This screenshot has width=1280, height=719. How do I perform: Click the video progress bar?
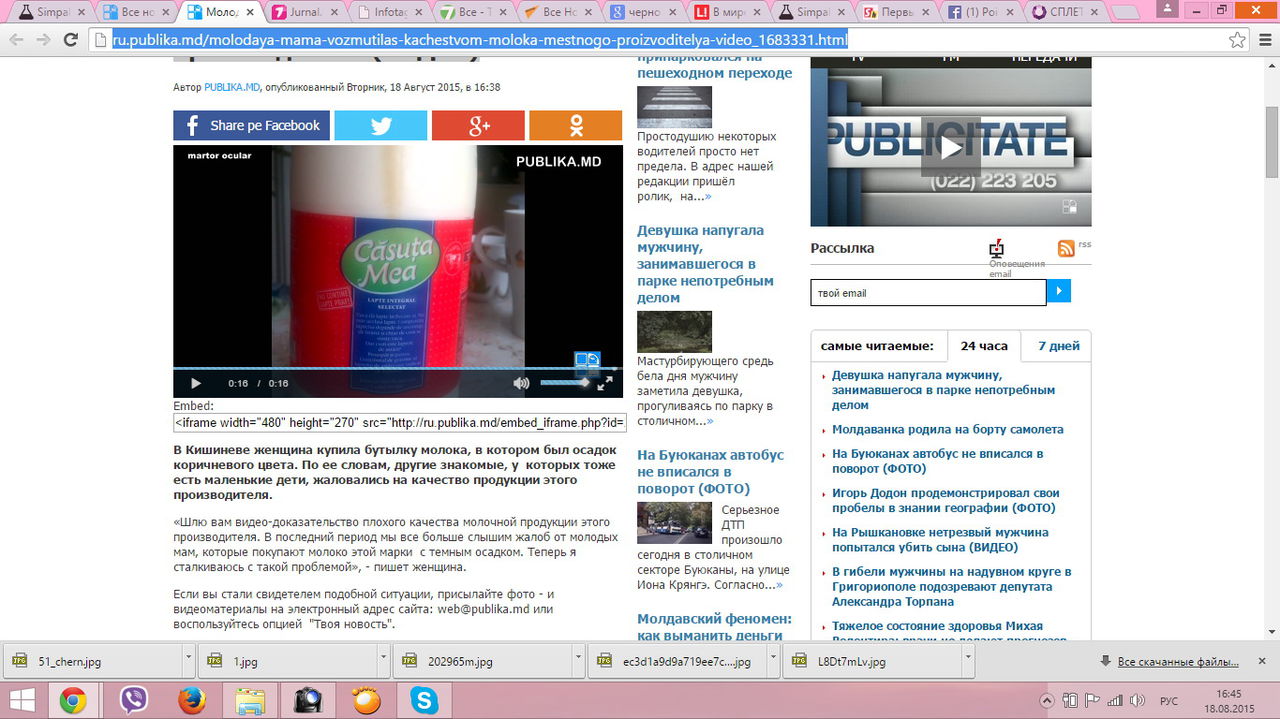pos(398,369)
